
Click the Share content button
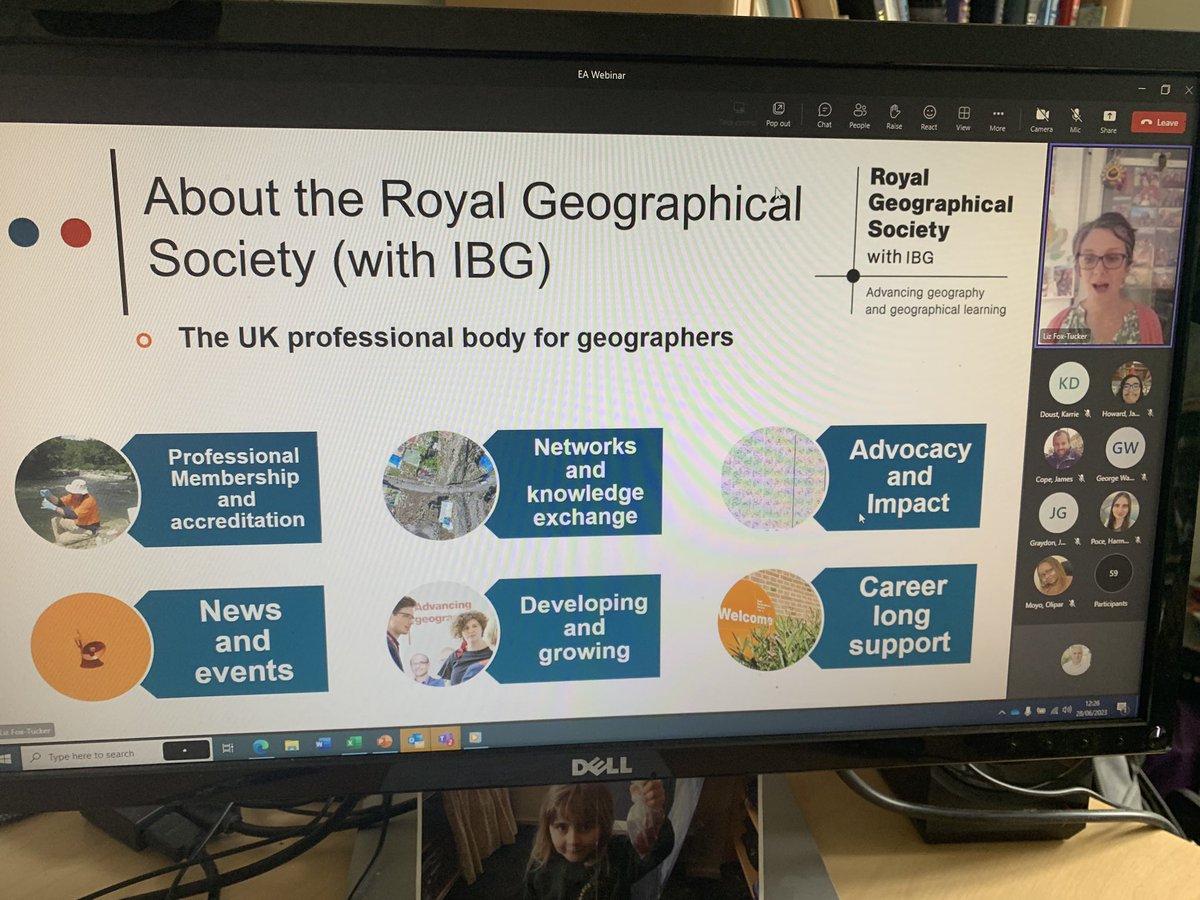tap(1108, 122)
